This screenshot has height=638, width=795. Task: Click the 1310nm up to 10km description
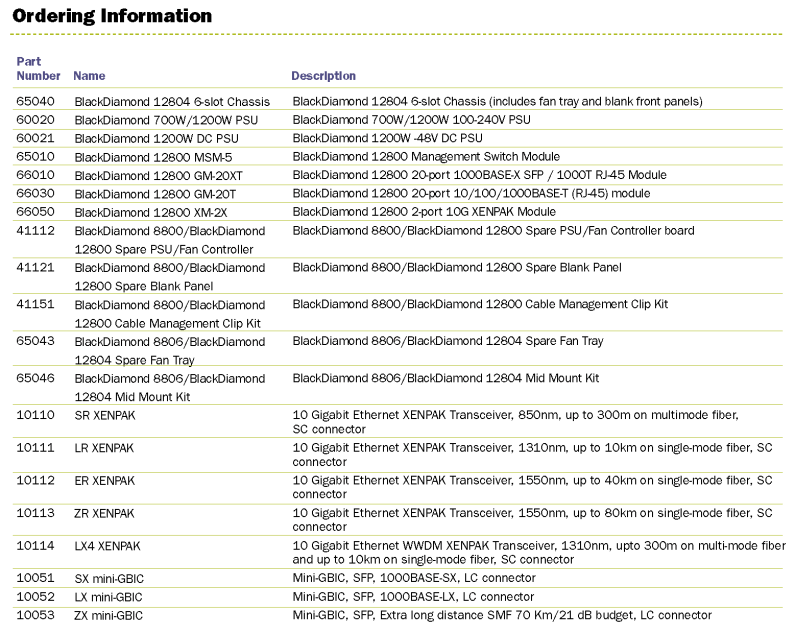(x=532, y=454)
